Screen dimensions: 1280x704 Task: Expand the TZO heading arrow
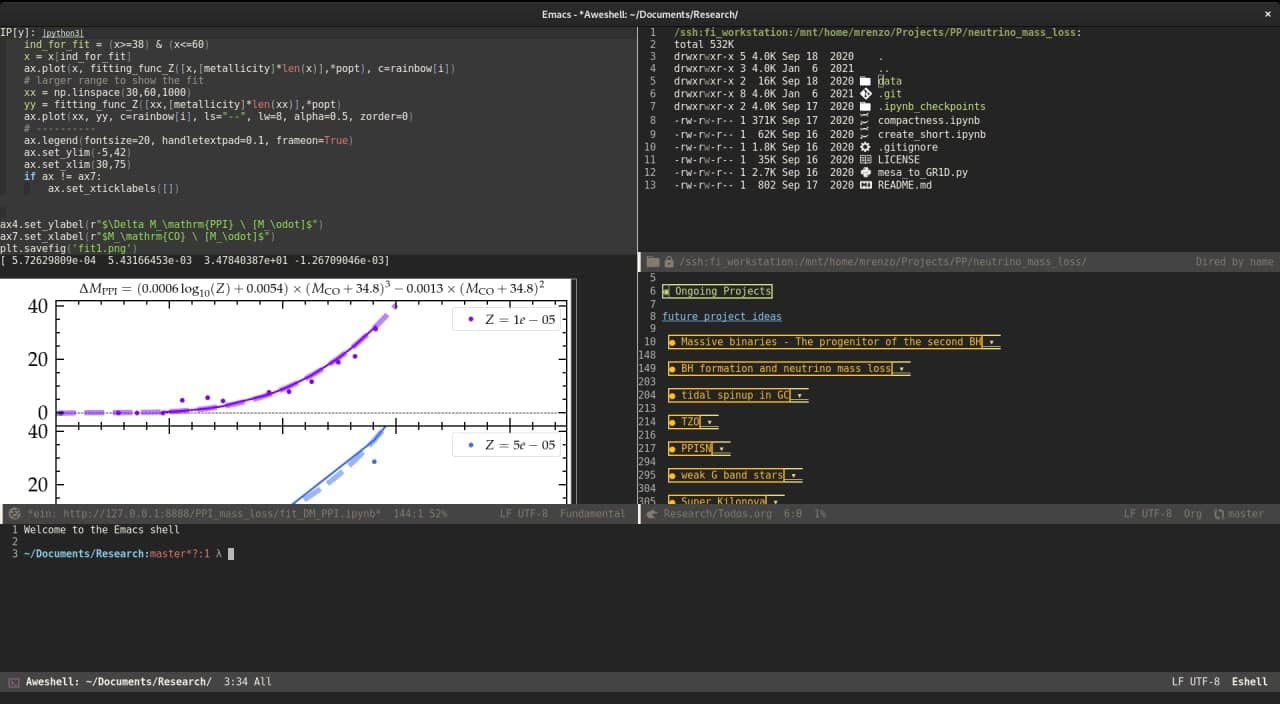(x=709, y=422)
